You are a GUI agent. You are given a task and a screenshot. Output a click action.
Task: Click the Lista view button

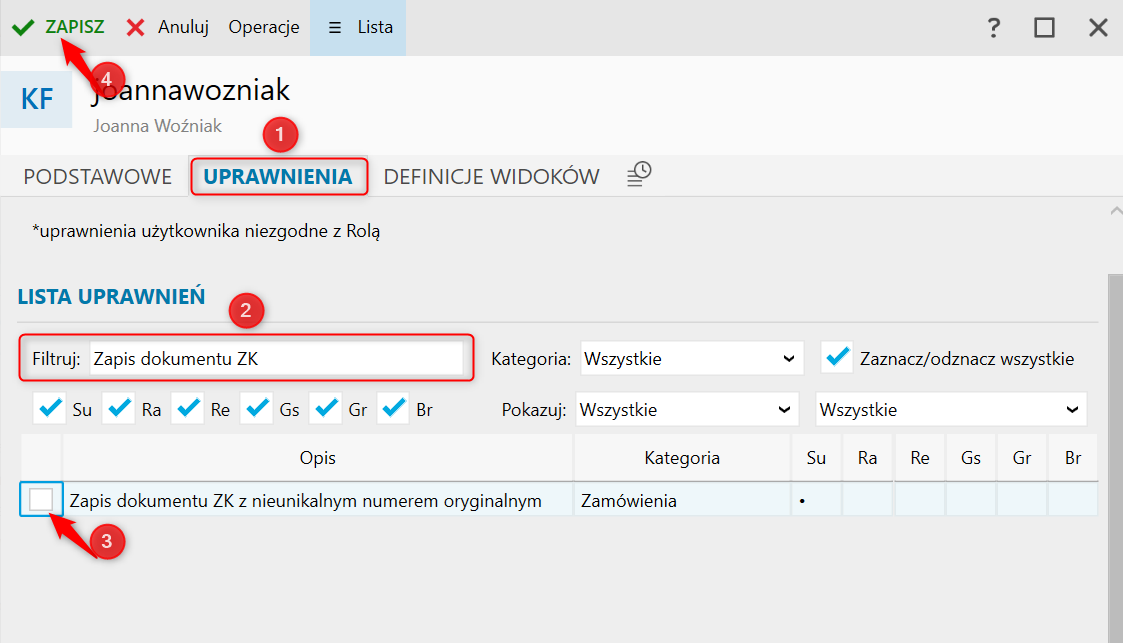(360, 28)
